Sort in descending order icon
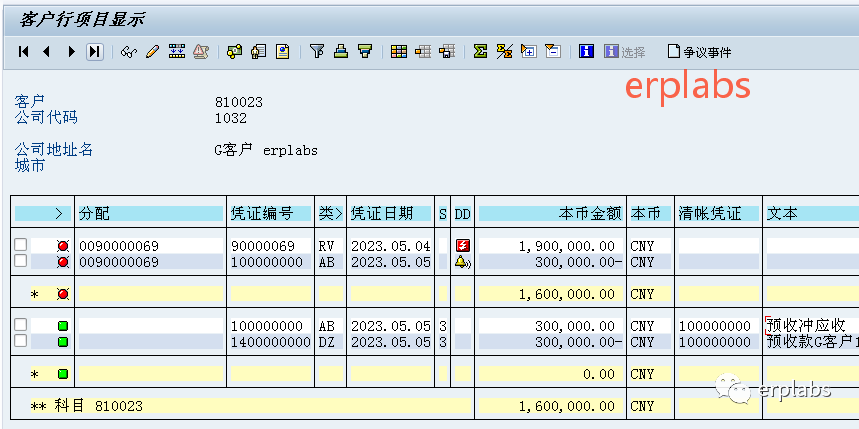 coord(365,52)
